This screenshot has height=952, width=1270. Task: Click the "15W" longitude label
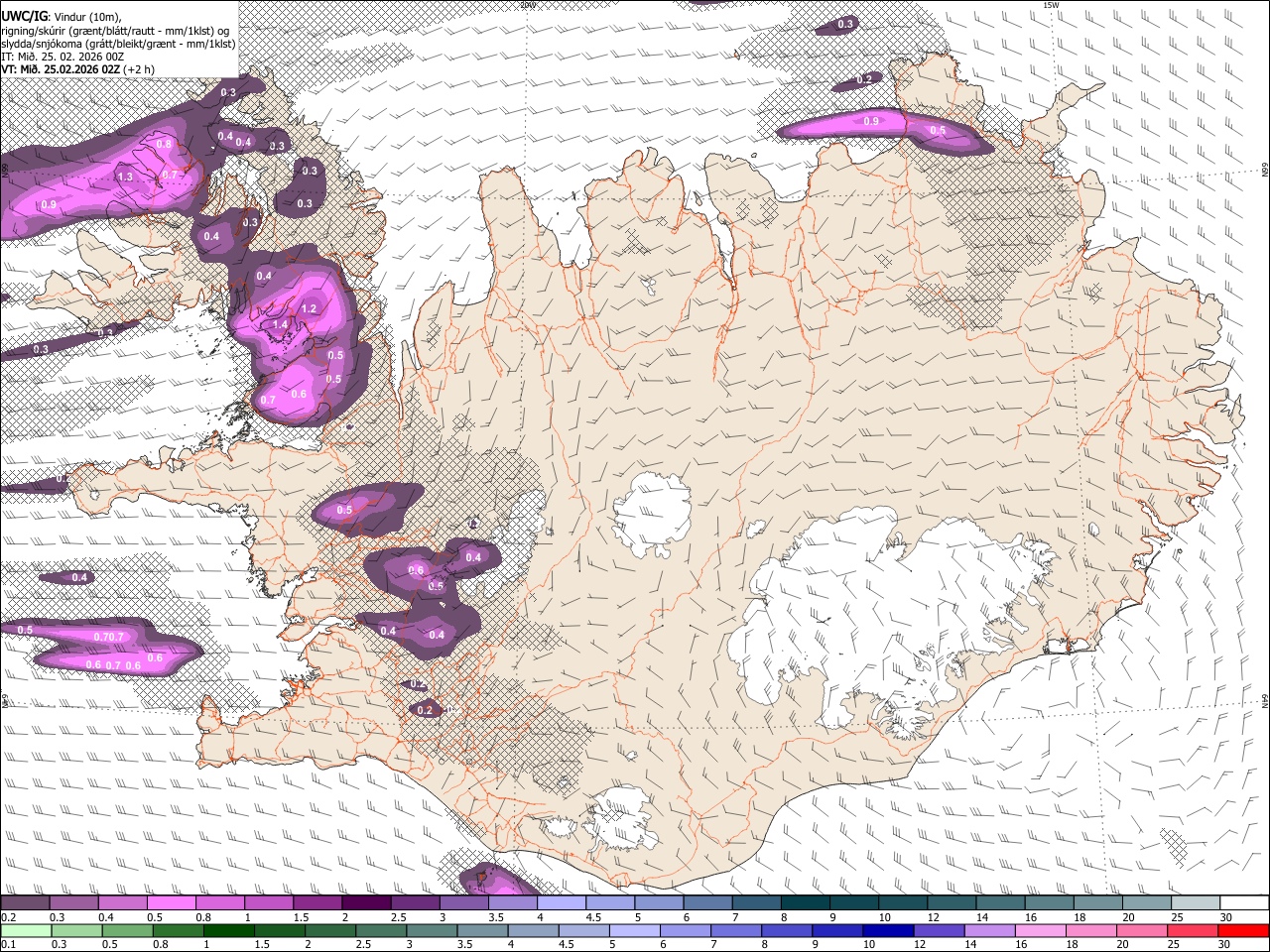[x=1051, y=5]
